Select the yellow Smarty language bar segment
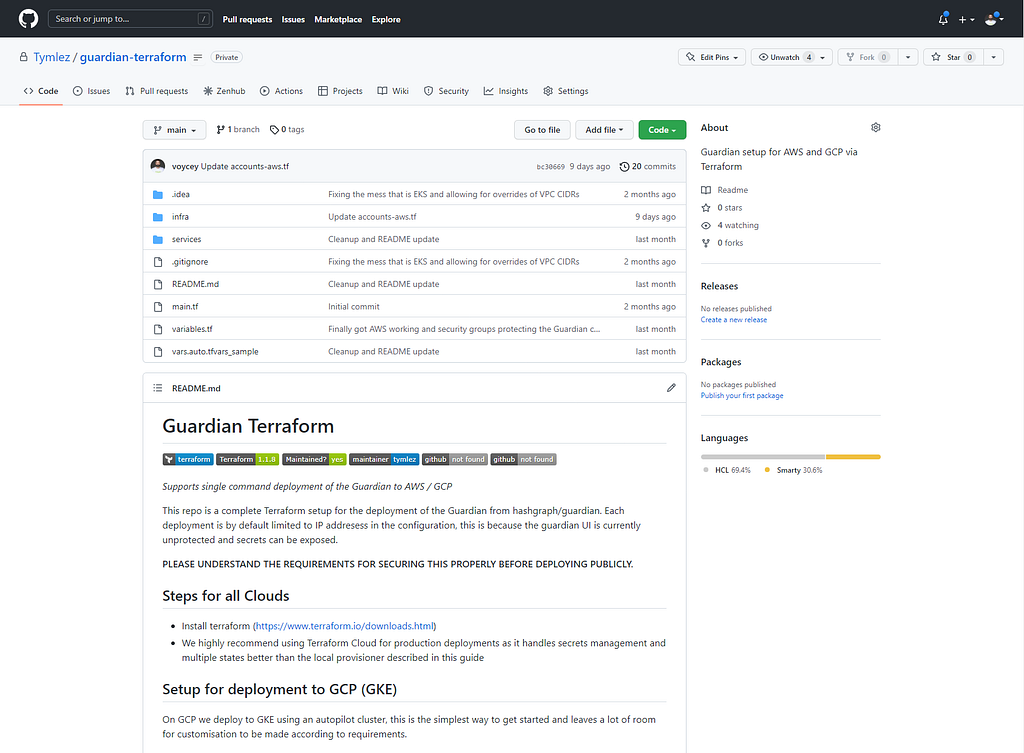Image resolution: width=1024 pixels, height=753 pixels. (854, 457)
